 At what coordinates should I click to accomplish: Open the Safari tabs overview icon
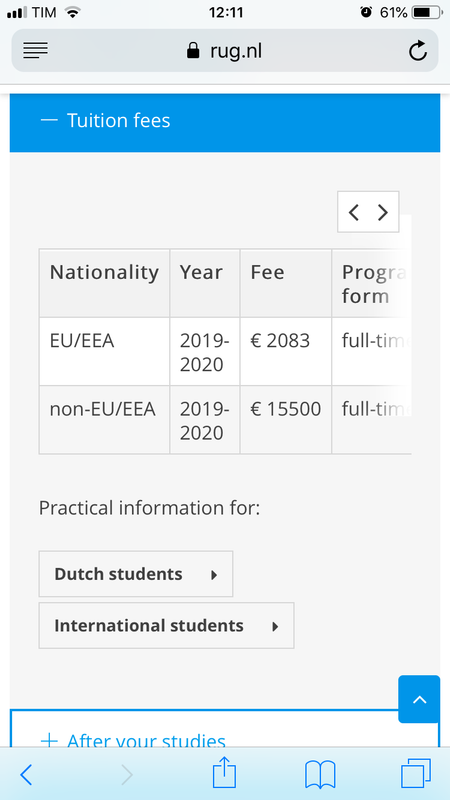click(416, 773)
